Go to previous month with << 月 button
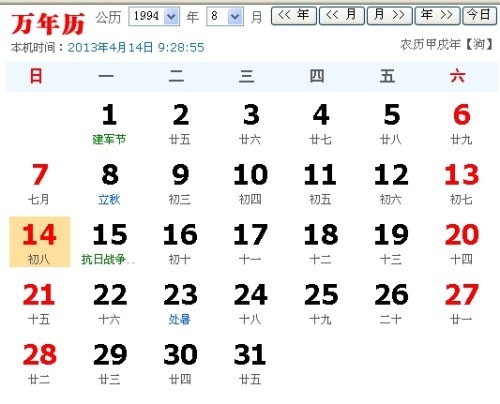Image resolution: width=500 pixels, height=404 pixels. (342, 15)
